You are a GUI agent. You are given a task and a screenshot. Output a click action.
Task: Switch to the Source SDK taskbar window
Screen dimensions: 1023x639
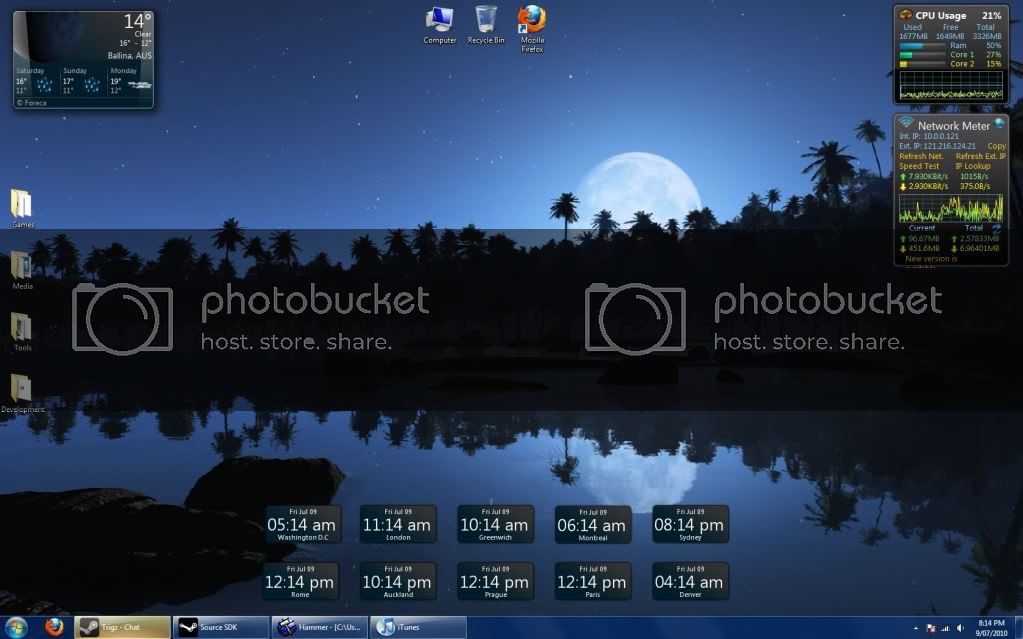click(220, 627)
